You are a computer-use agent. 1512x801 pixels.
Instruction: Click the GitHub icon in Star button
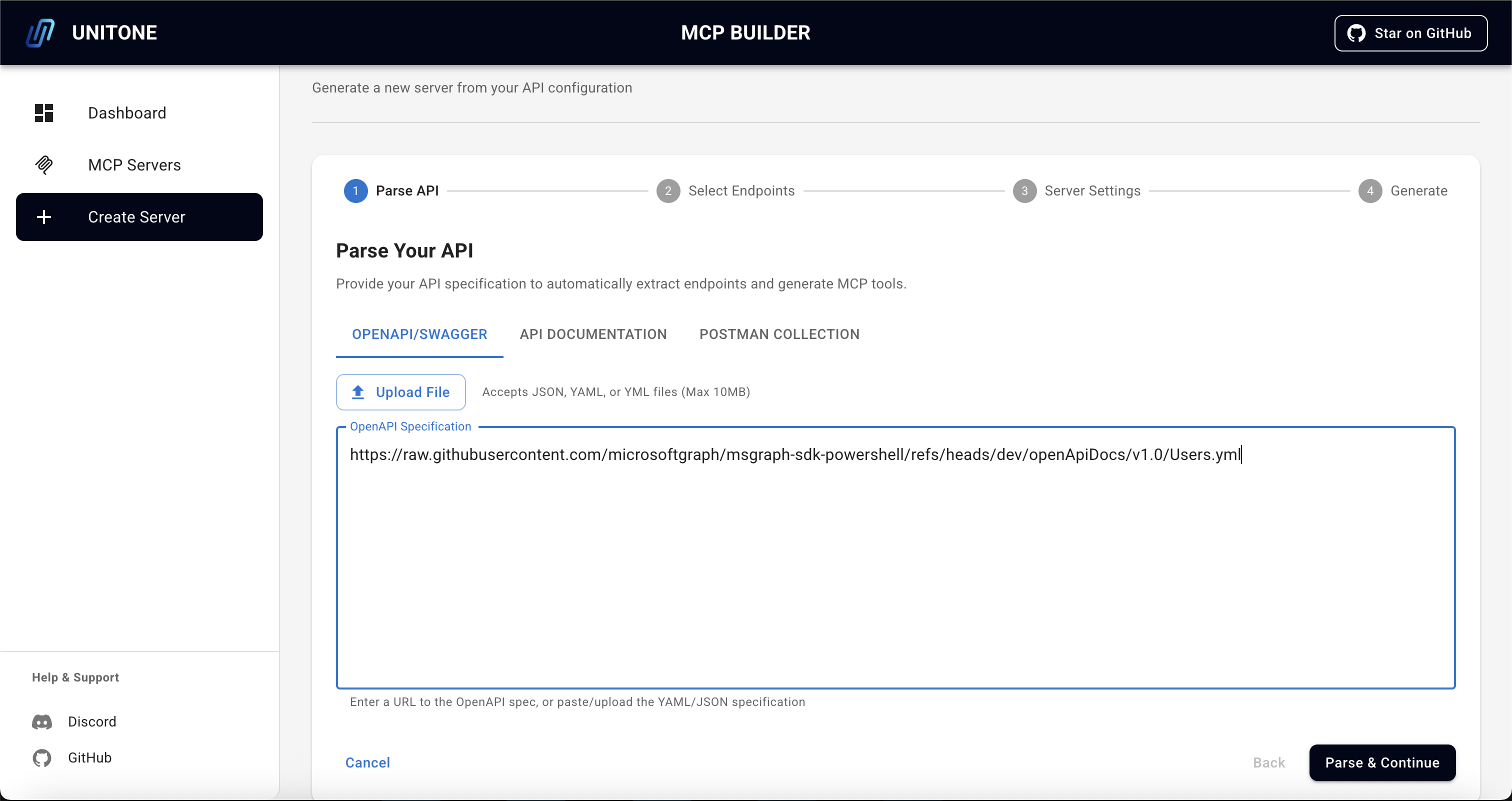[1356, 33]
